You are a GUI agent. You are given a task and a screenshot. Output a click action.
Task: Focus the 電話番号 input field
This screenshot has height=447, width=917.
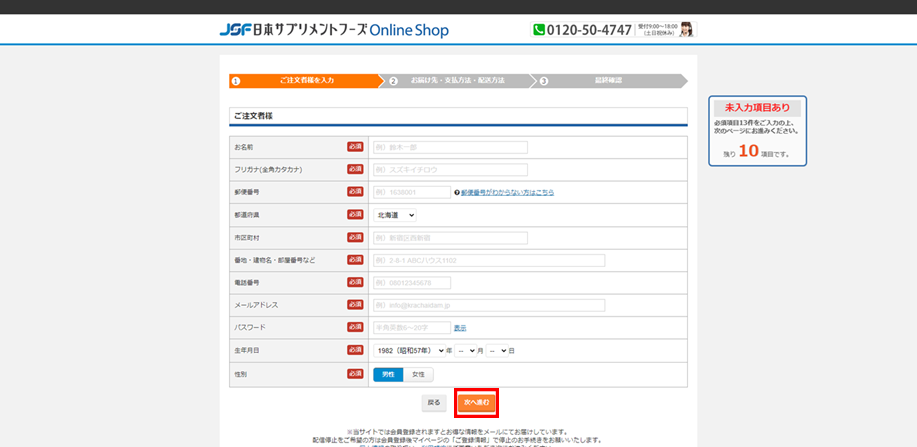(412, 283)
